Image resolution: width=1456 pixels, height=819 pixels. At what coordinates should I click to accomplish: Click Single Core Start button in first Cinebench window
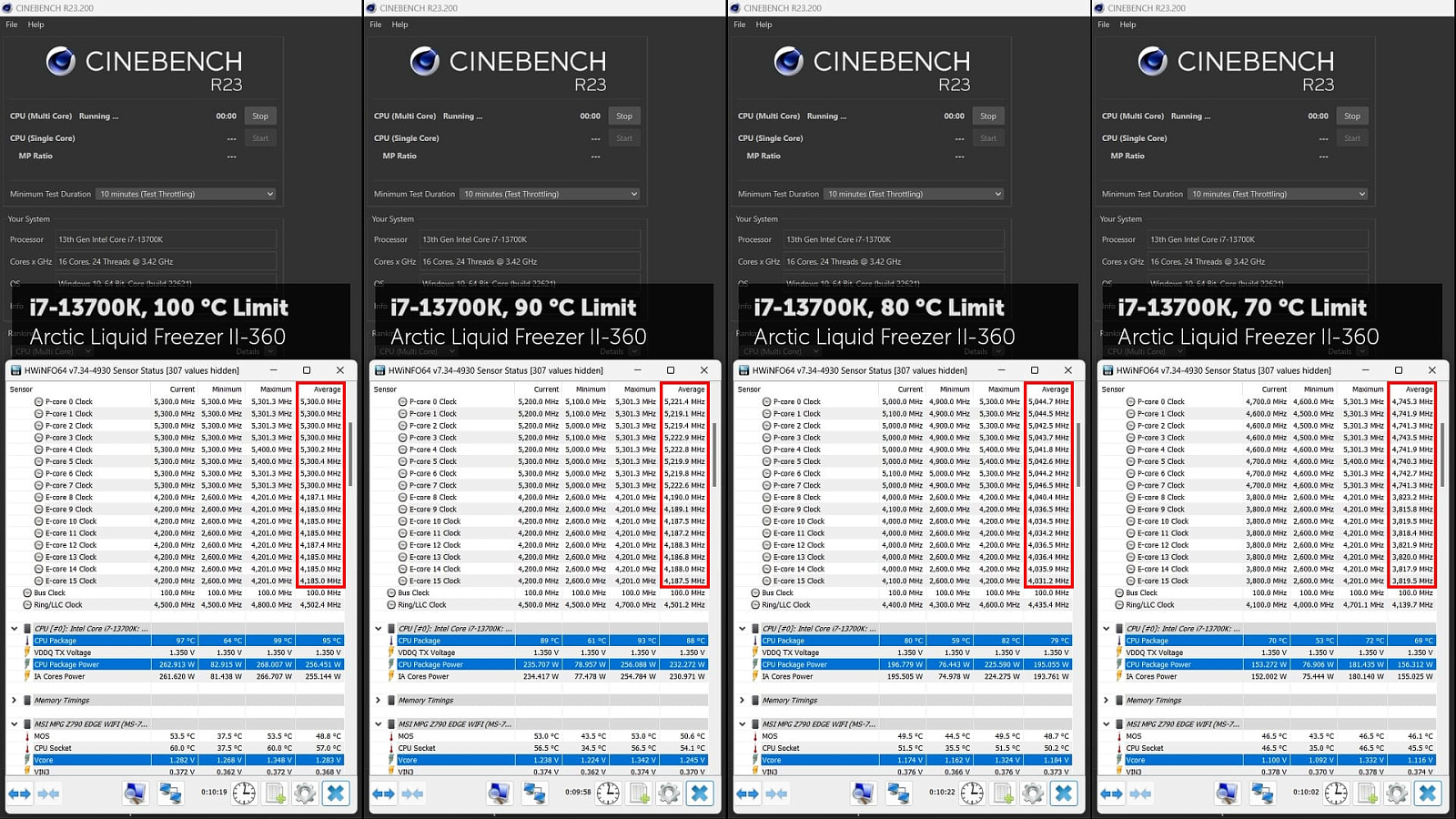(x=260, y=138)
